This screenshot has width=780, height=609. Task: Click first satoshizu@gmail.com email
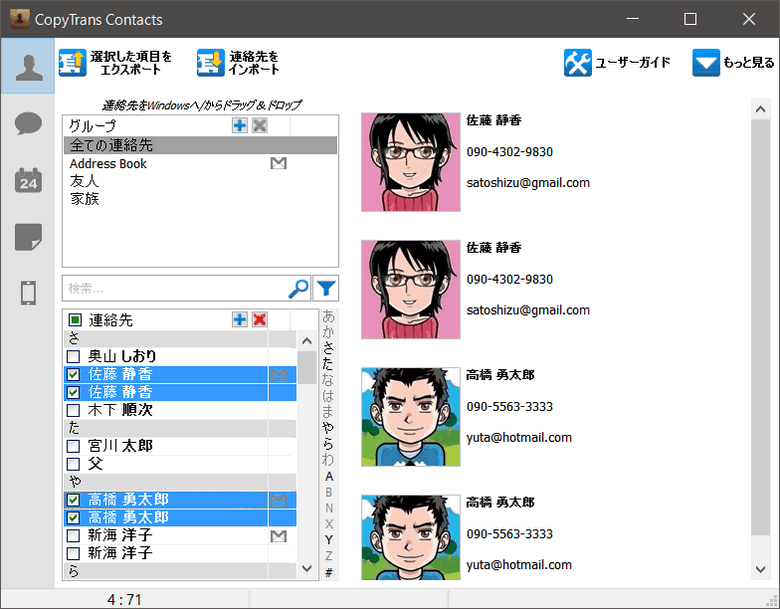[x=528, y=183]
